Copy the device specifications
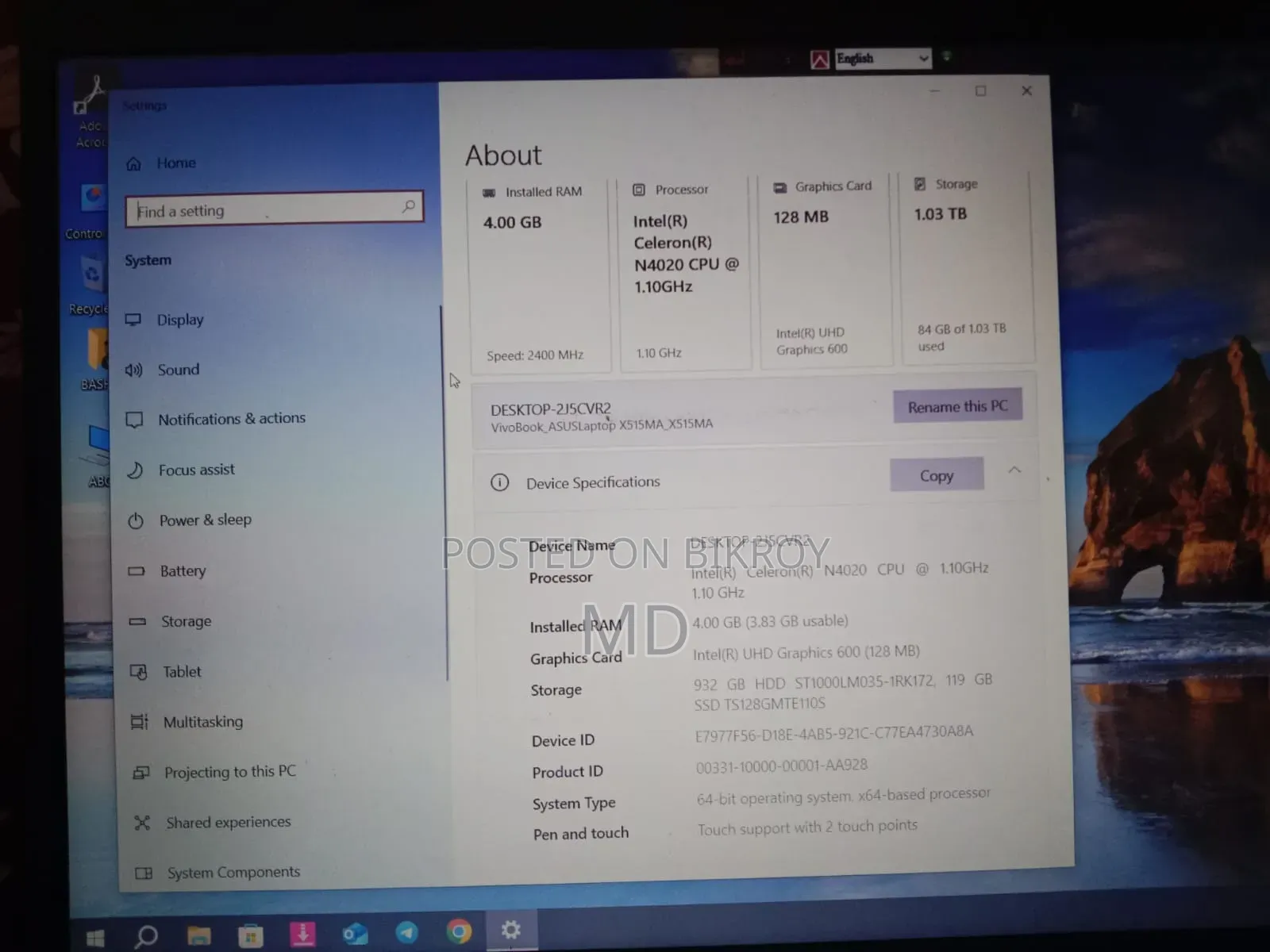This screenshot has height=952, width=1270. [x=937, y=475]
